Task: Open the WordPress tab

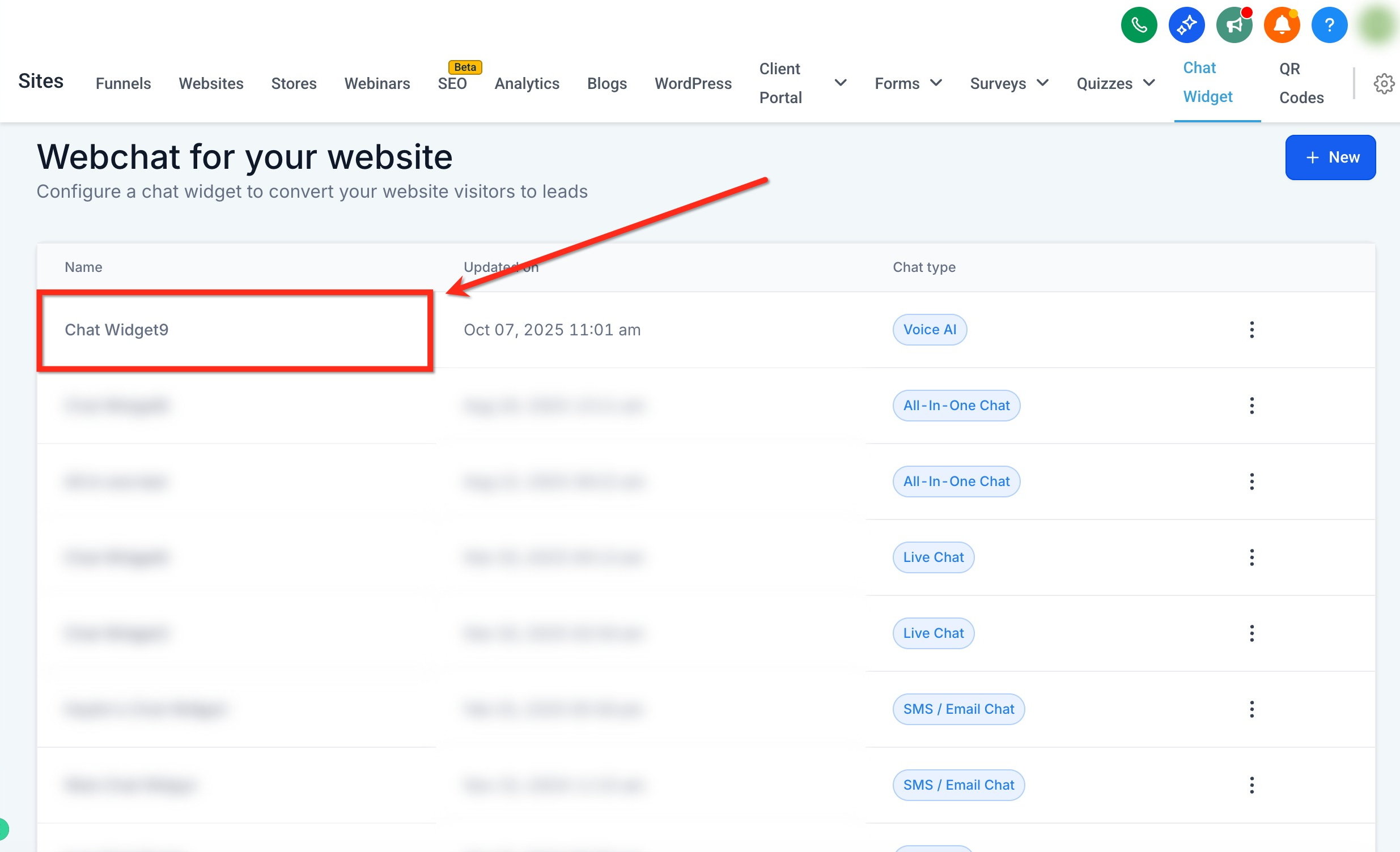Action: [x=693, y=83]
